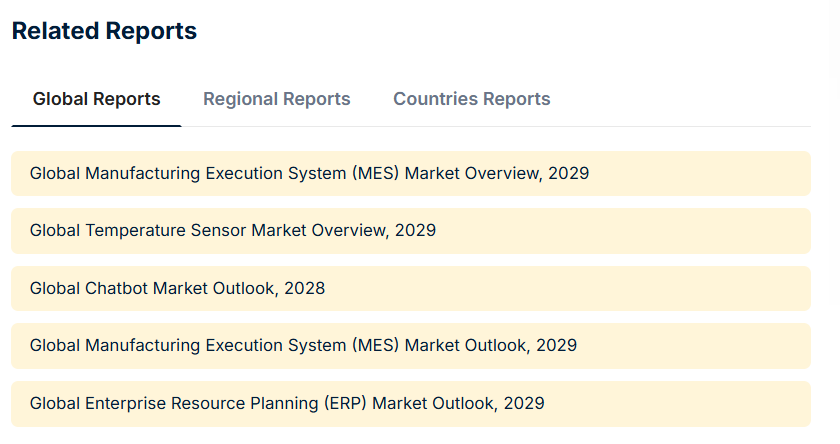This screenshot has height=444, width=840.
Task: Open Global MES Market Outlook 2029 report
Action: 303,345
